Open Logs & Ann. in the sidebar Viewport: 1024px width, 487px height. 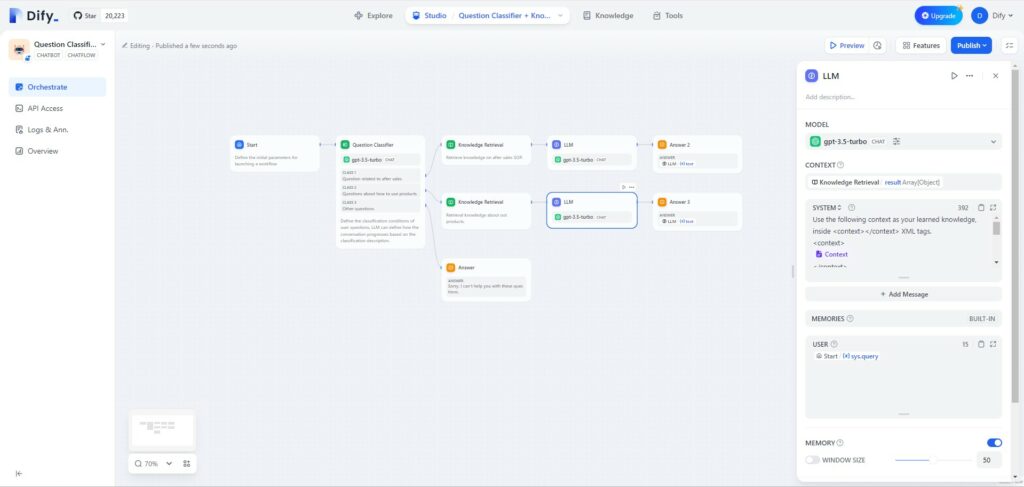click(x=57, y=130)
